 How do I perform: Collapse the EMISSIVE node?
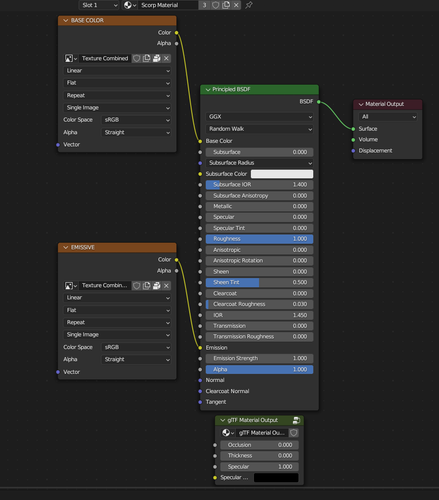point(66,247)
